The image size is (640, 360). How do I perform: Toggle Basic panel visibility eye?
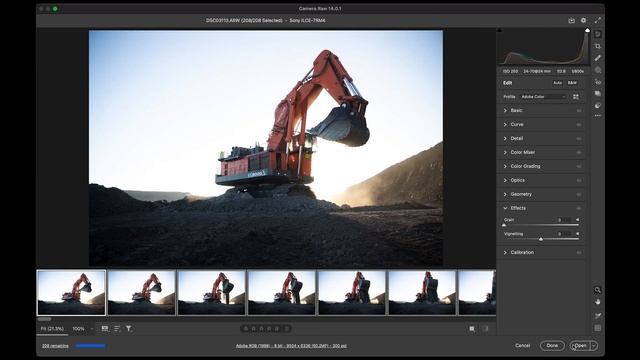pos(579,111)
